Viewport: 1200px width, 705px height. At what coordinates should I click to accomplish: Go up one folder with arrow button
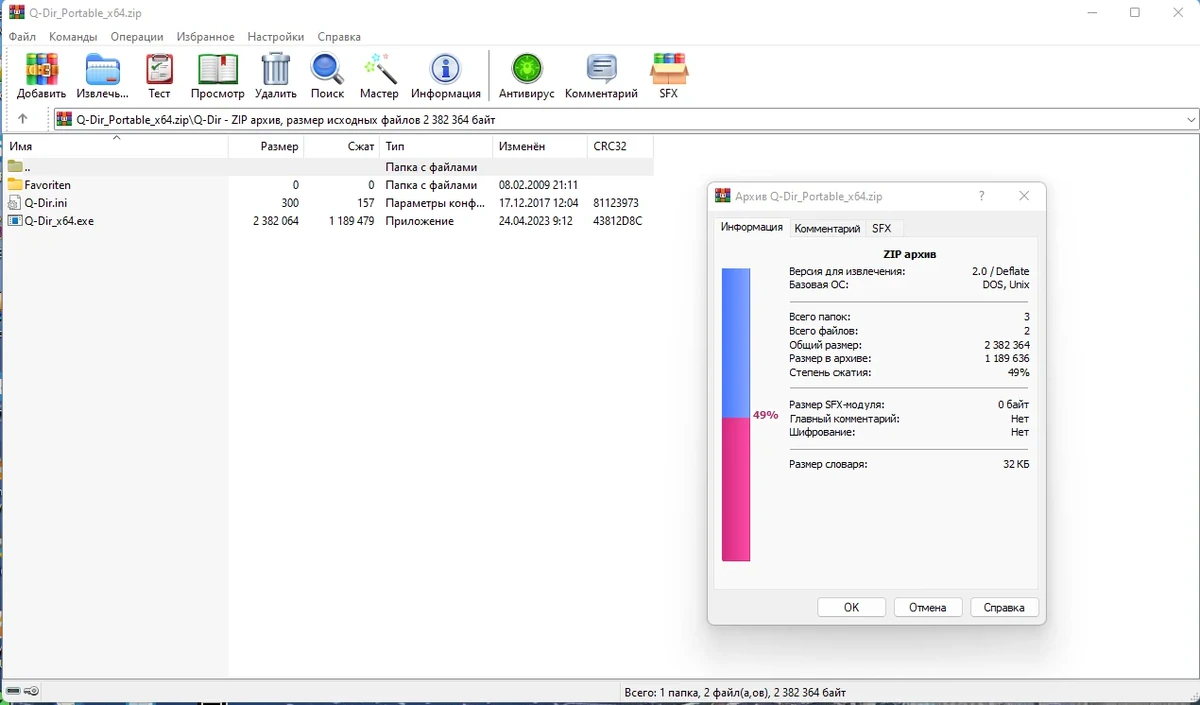tap(23, 119)
